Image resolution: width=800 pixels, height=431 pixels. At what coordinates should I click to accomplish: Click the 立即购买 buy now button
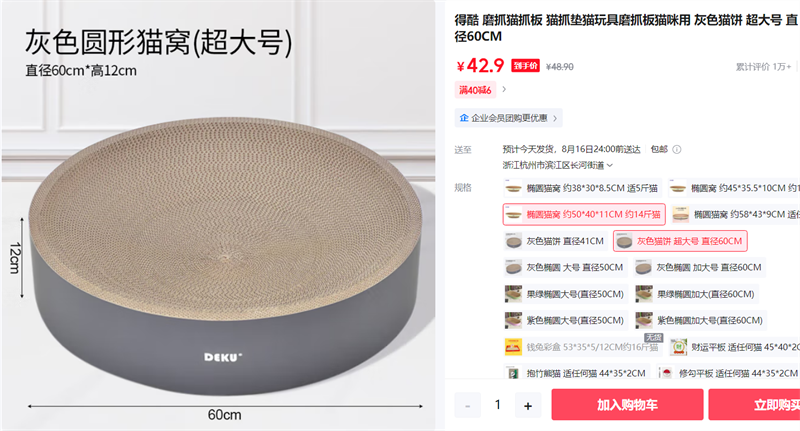coord(754,405)
